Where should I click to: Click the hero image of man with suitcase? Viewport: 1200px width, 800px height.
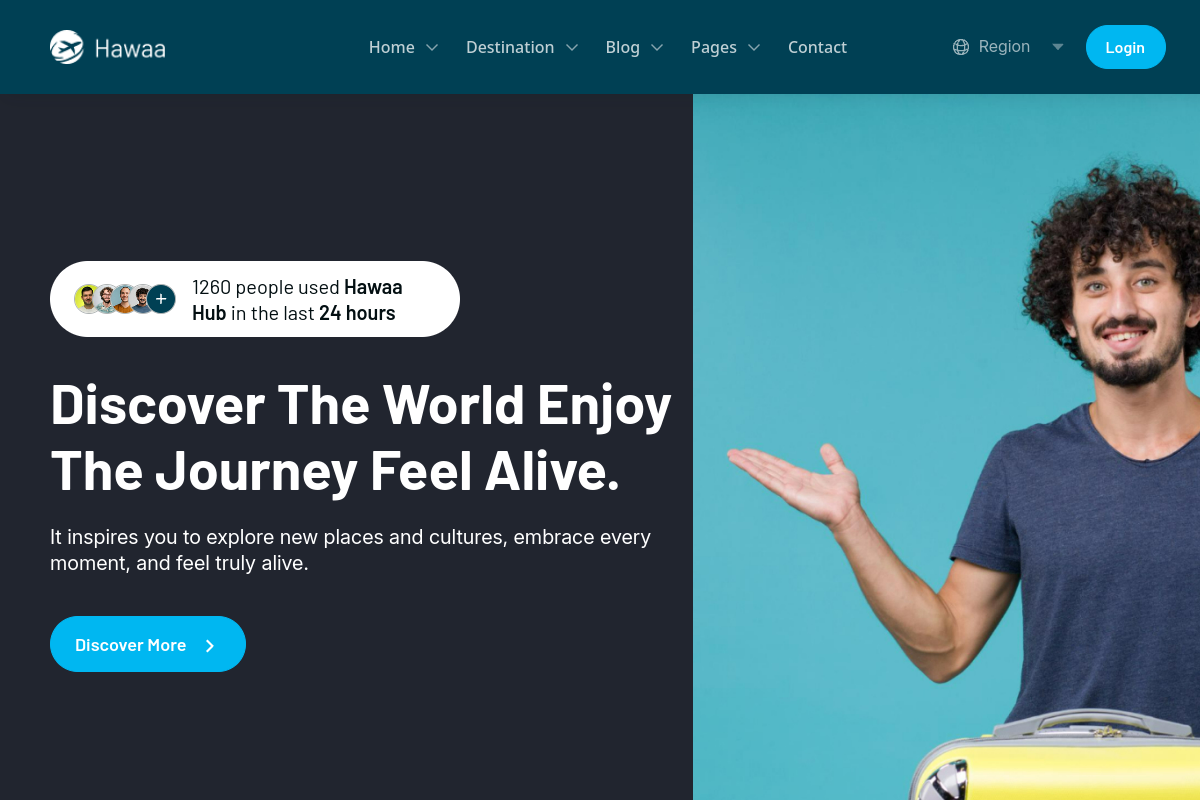[946, 447]
